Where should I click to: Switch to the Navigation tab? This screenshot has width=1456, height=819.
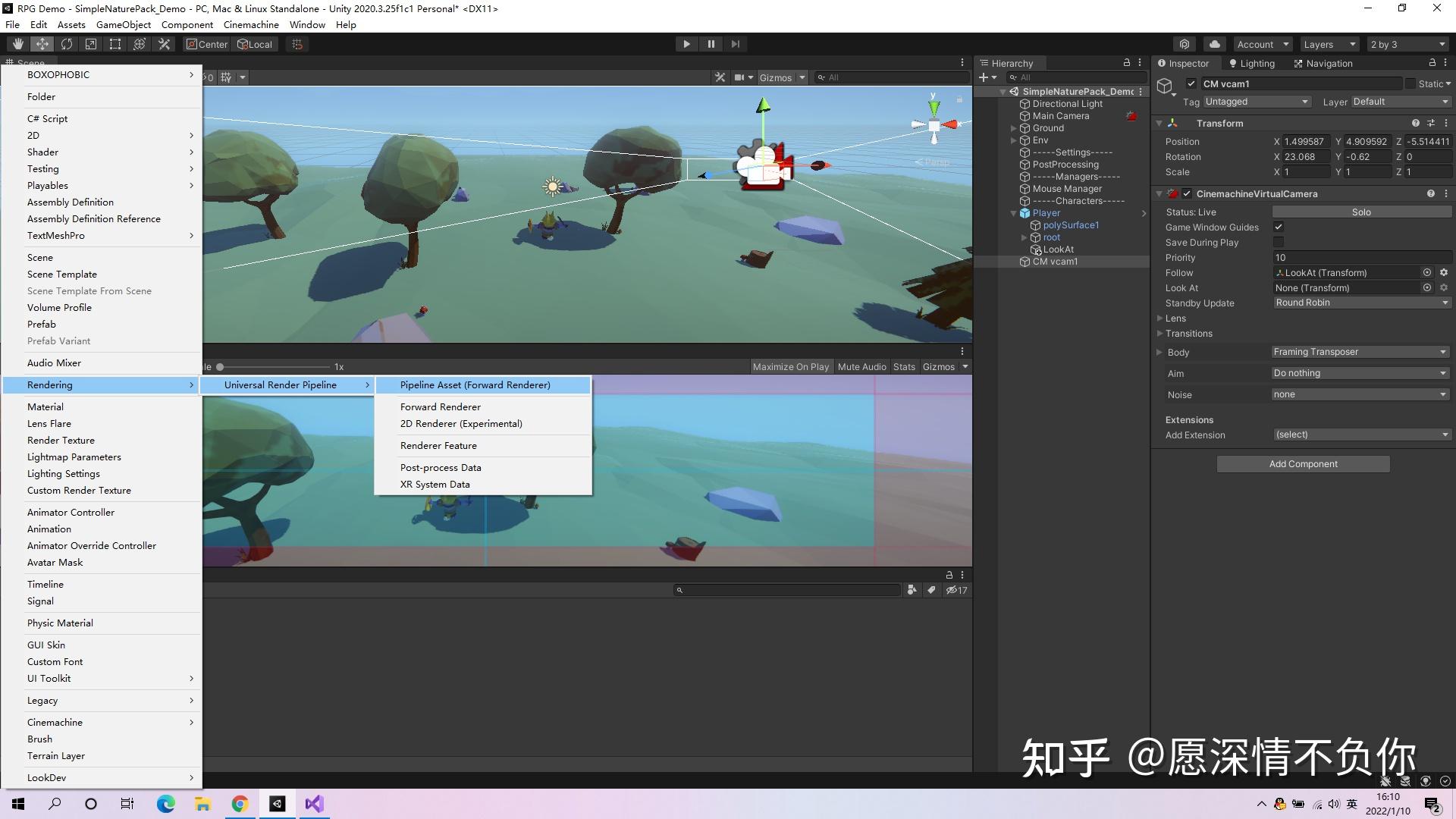(1323, 63)
